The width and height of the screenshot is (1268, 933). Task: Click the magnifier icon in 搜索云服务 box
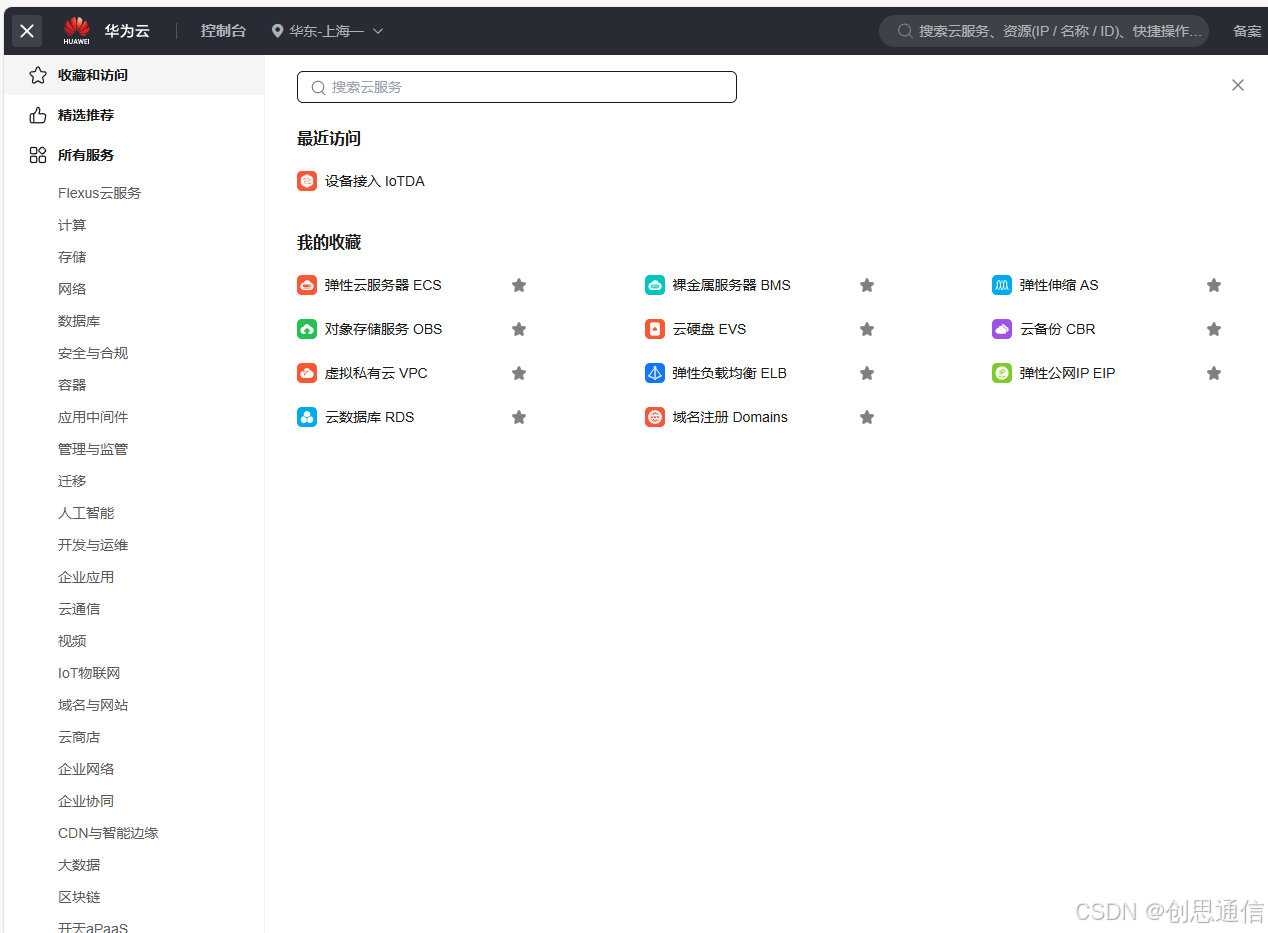pos(319,87)
